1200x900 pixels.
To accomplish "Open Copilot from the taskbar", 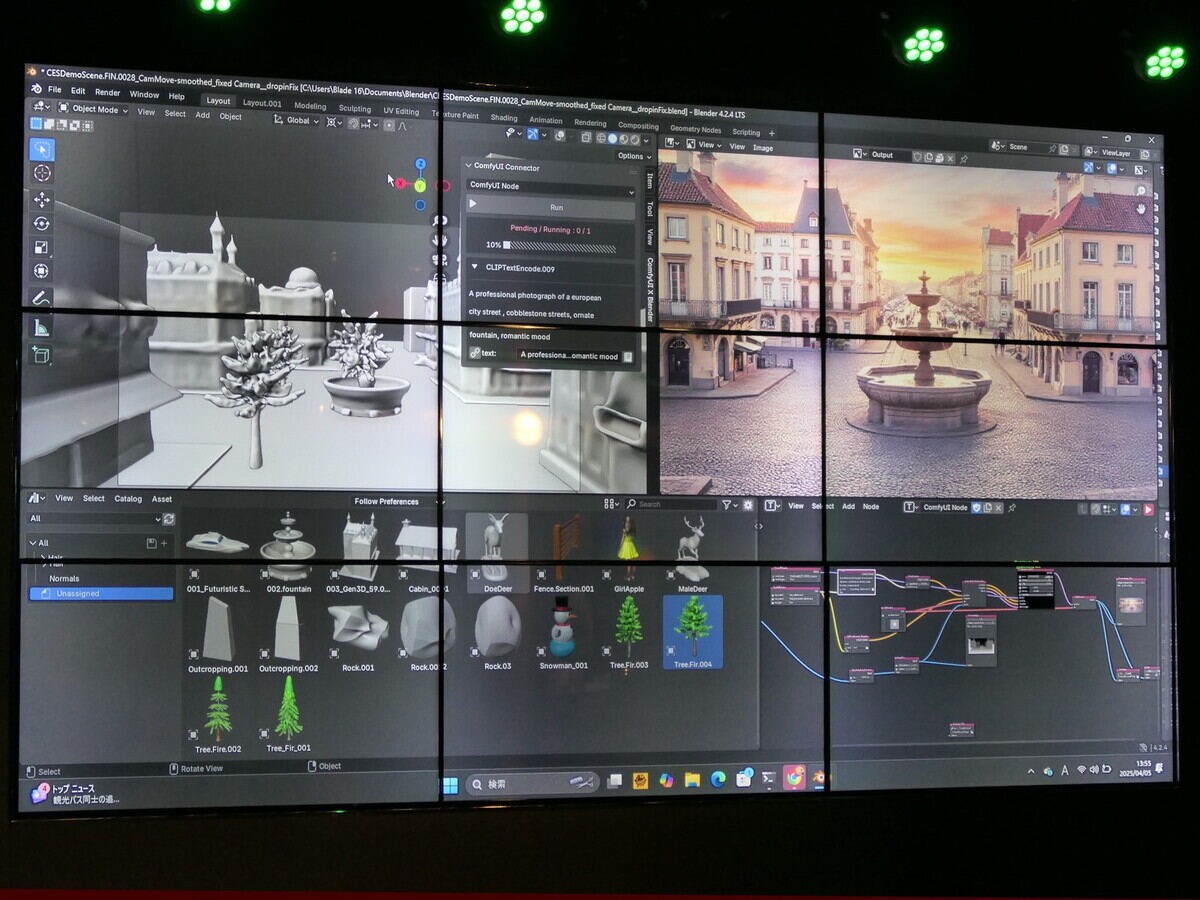I will [x=666, y=781].
